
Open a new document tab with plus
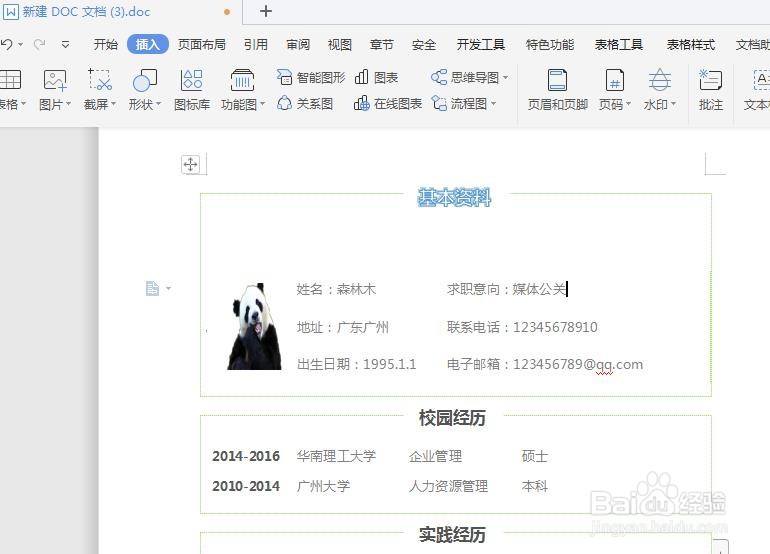[x=266, y=11]
